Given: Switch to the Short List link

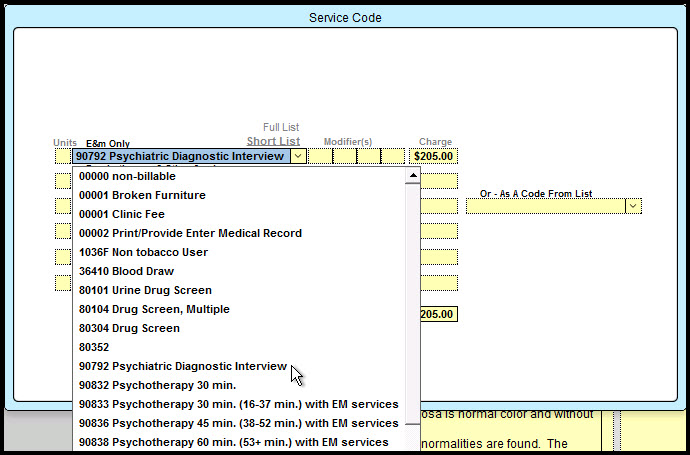Looking at the screenshot, I should 273,141.
